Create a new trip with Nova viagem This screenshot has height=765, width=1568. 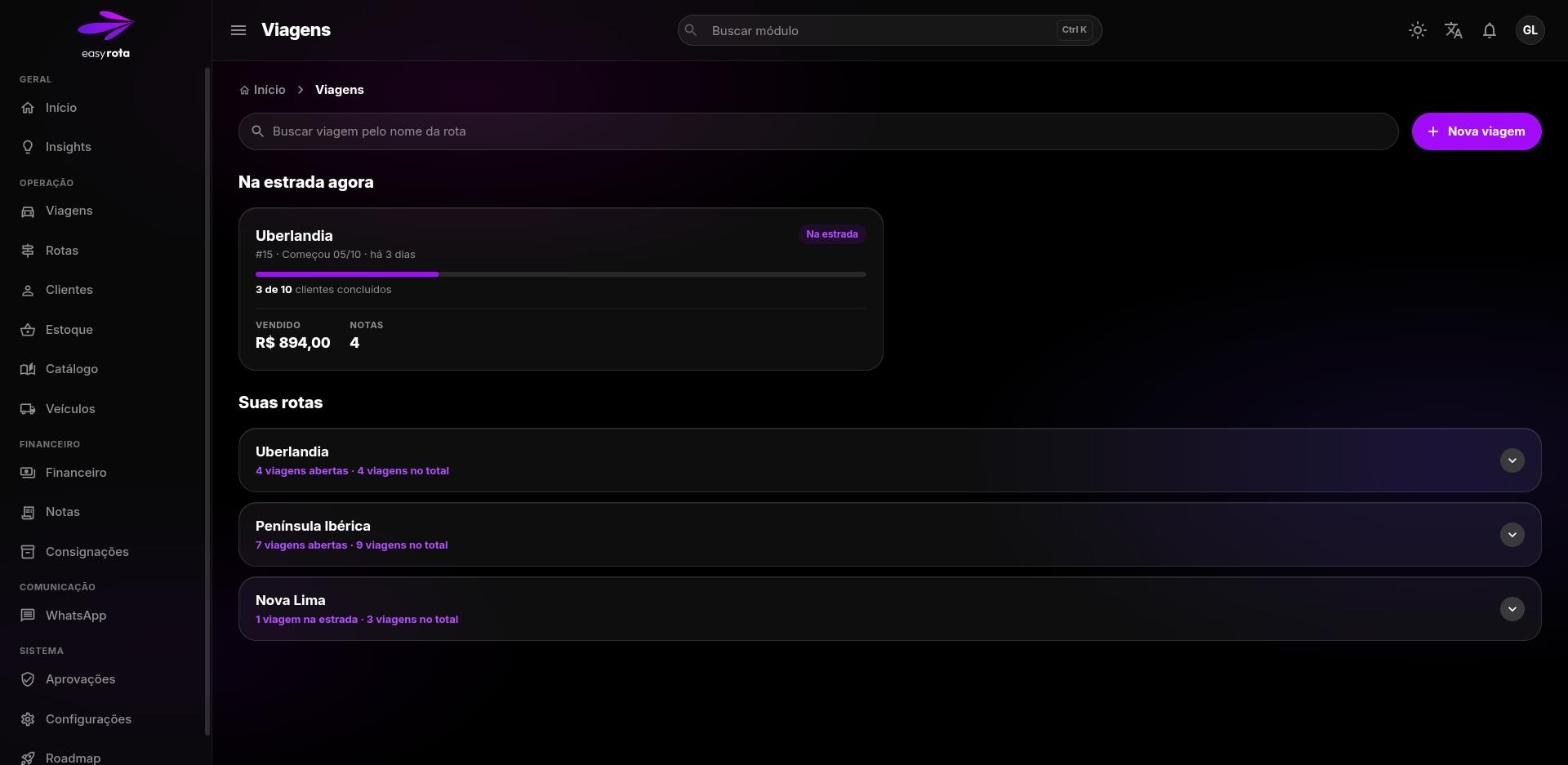(x=1476, y=131)
